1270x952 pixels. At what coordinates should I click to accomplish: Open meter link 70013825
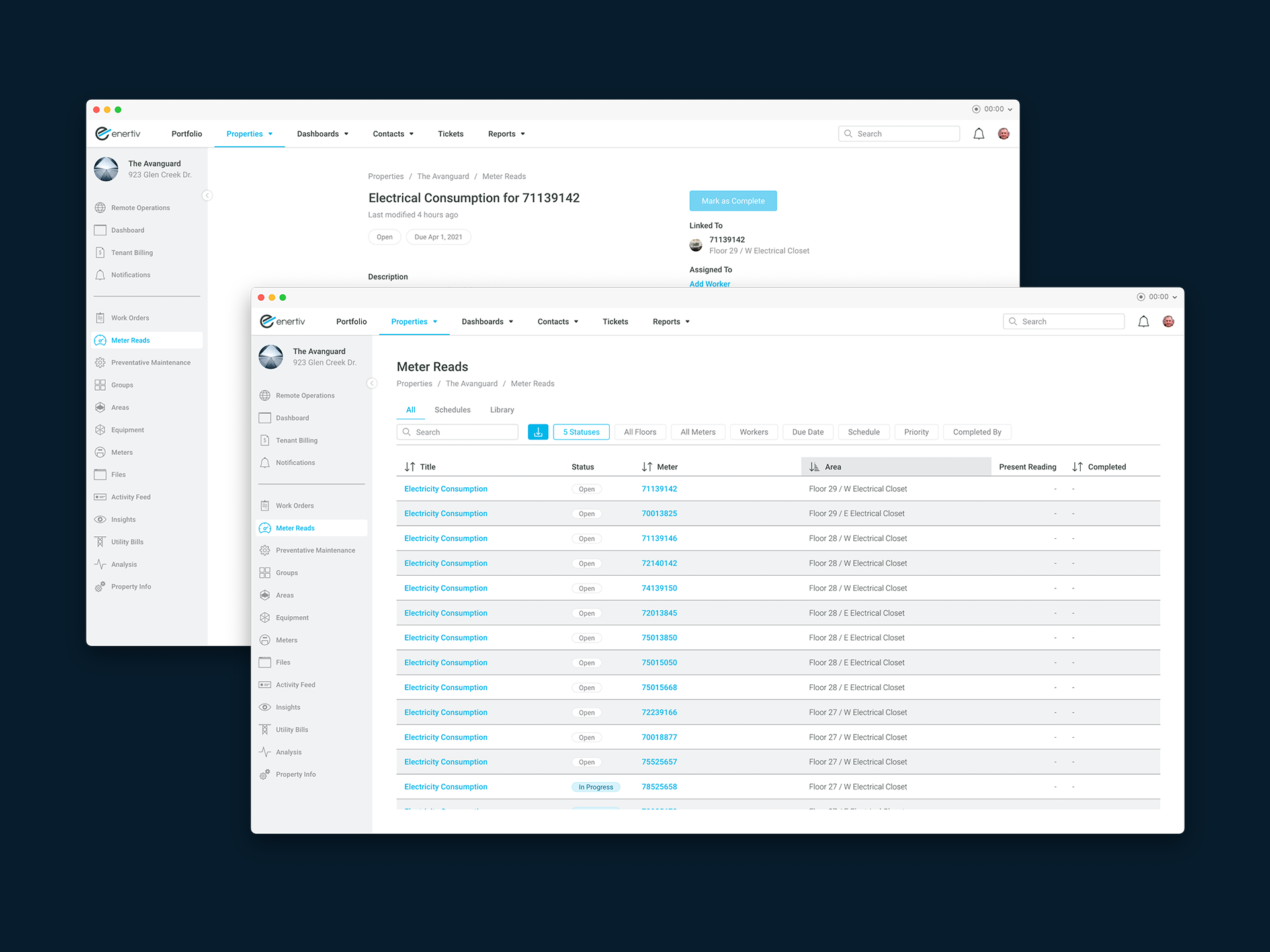point(659,514)
